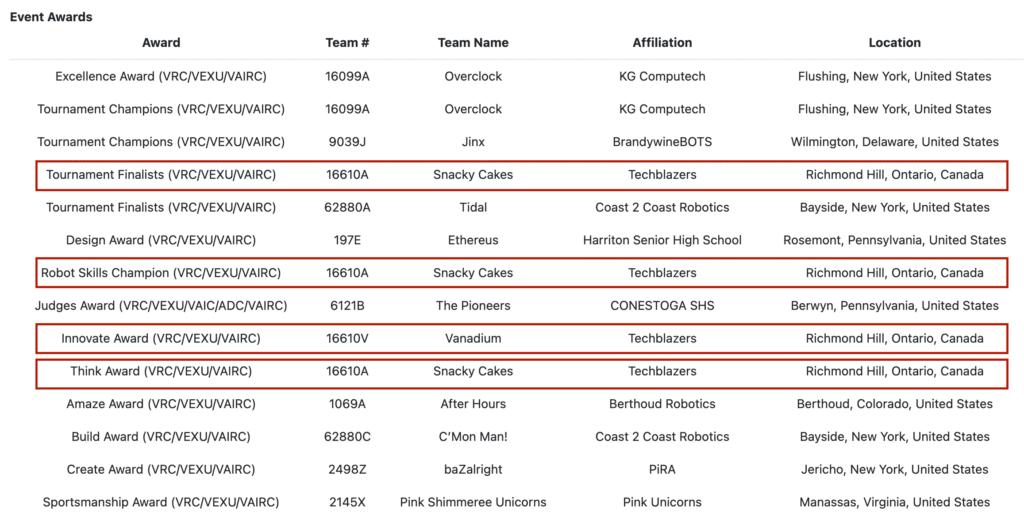Open the Vanadium team name
The height and width of the screenshot is (525, 1024).
tap(473, 339)
